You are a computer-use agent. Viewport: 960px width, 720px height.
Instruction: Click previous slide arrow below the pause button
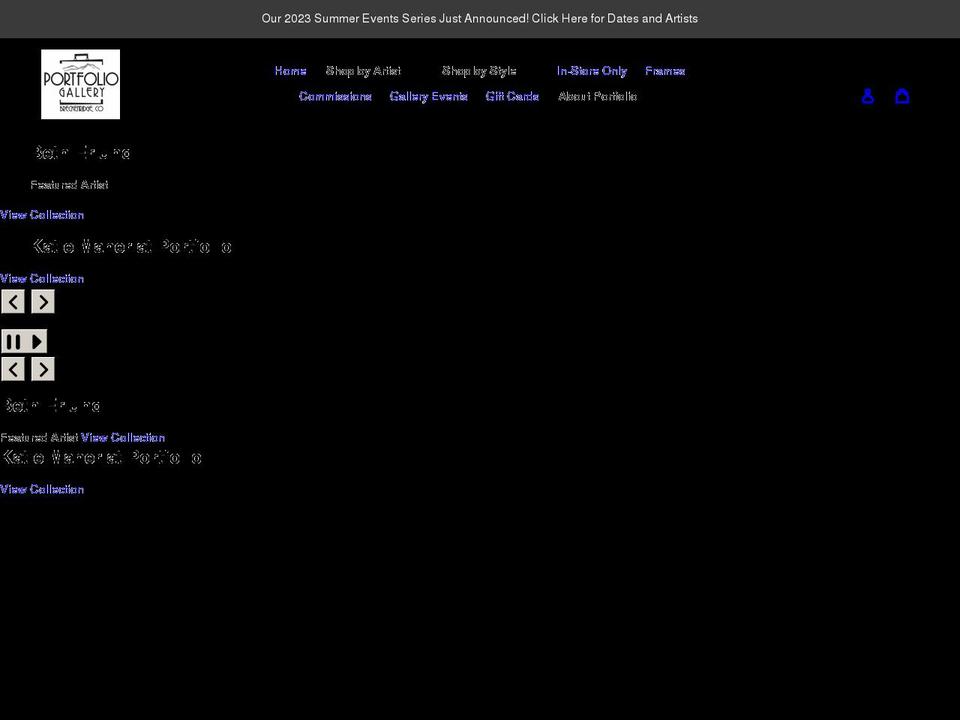click(x=13, y=369)
